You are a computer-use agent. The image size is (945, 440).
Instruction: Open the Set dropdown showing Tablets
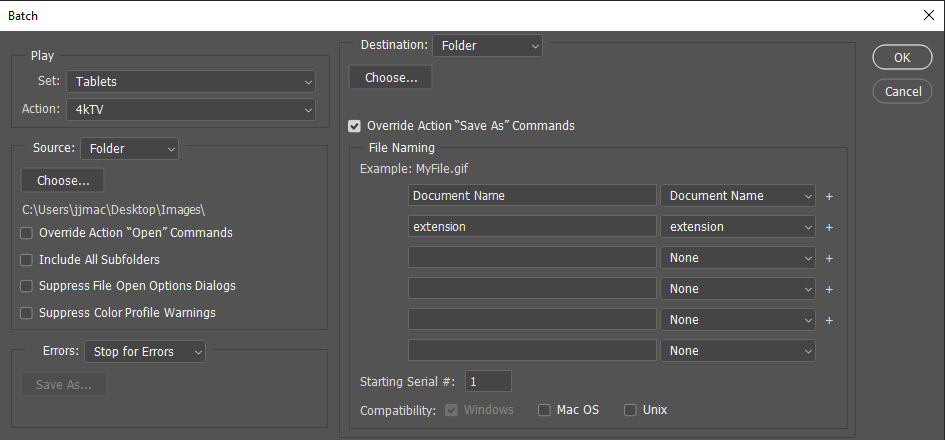click(190, 82)
